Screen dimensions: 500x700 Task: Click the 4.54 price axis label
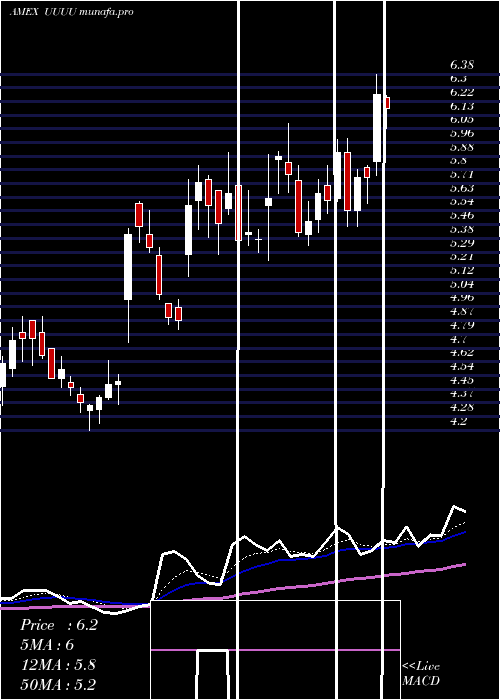[462, 366]
